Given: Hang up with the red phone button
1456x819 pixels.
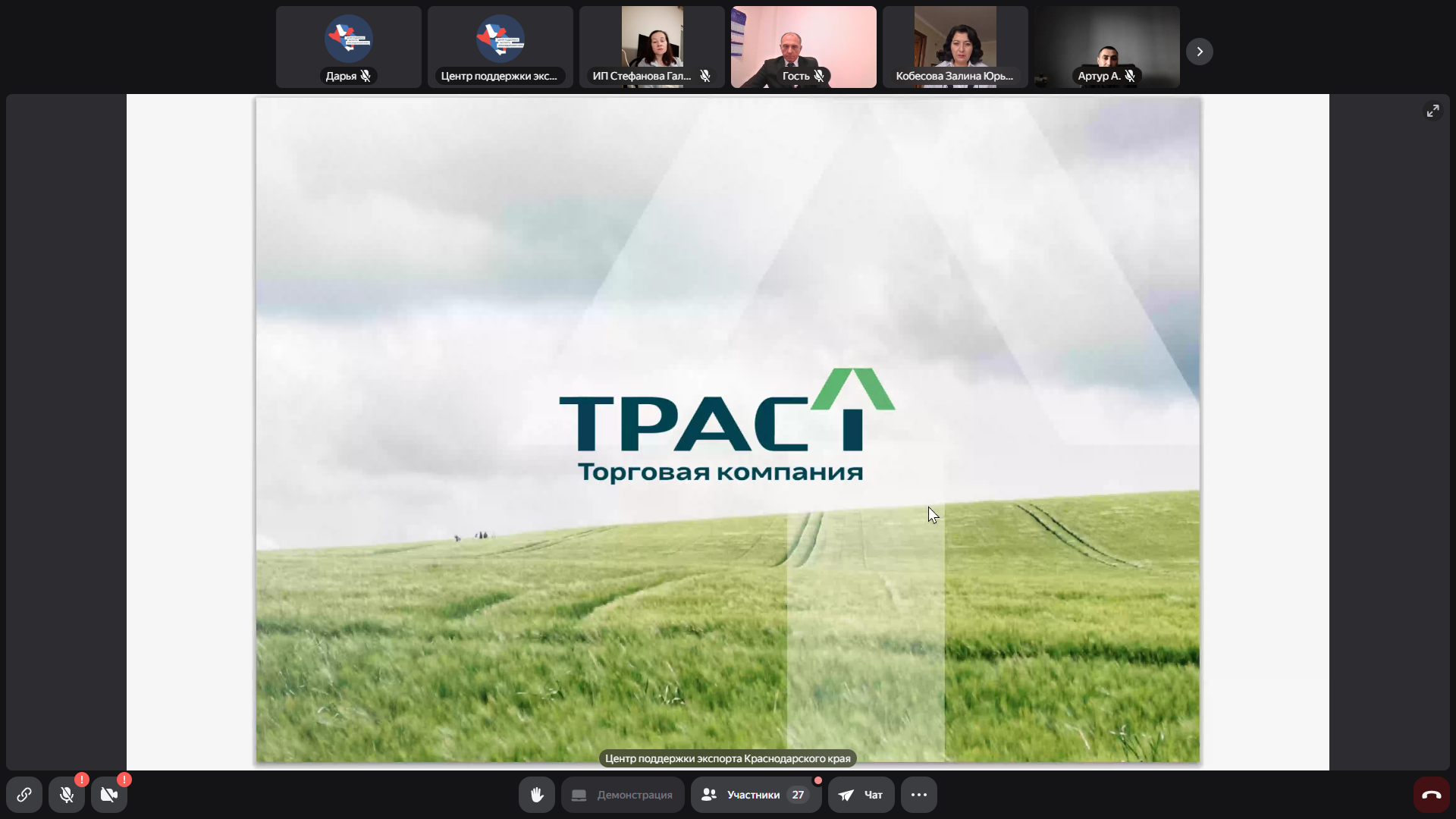Looking at the screenshot, I should pos(1431,795).
